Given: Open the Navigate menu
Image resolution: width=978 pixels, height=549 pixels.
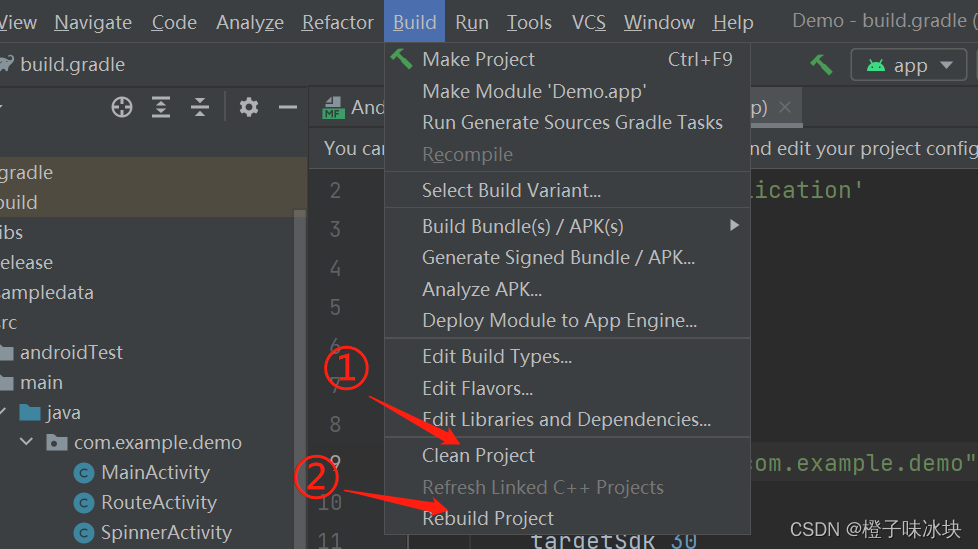Looking at the screenshot, I should coord(93,22).
